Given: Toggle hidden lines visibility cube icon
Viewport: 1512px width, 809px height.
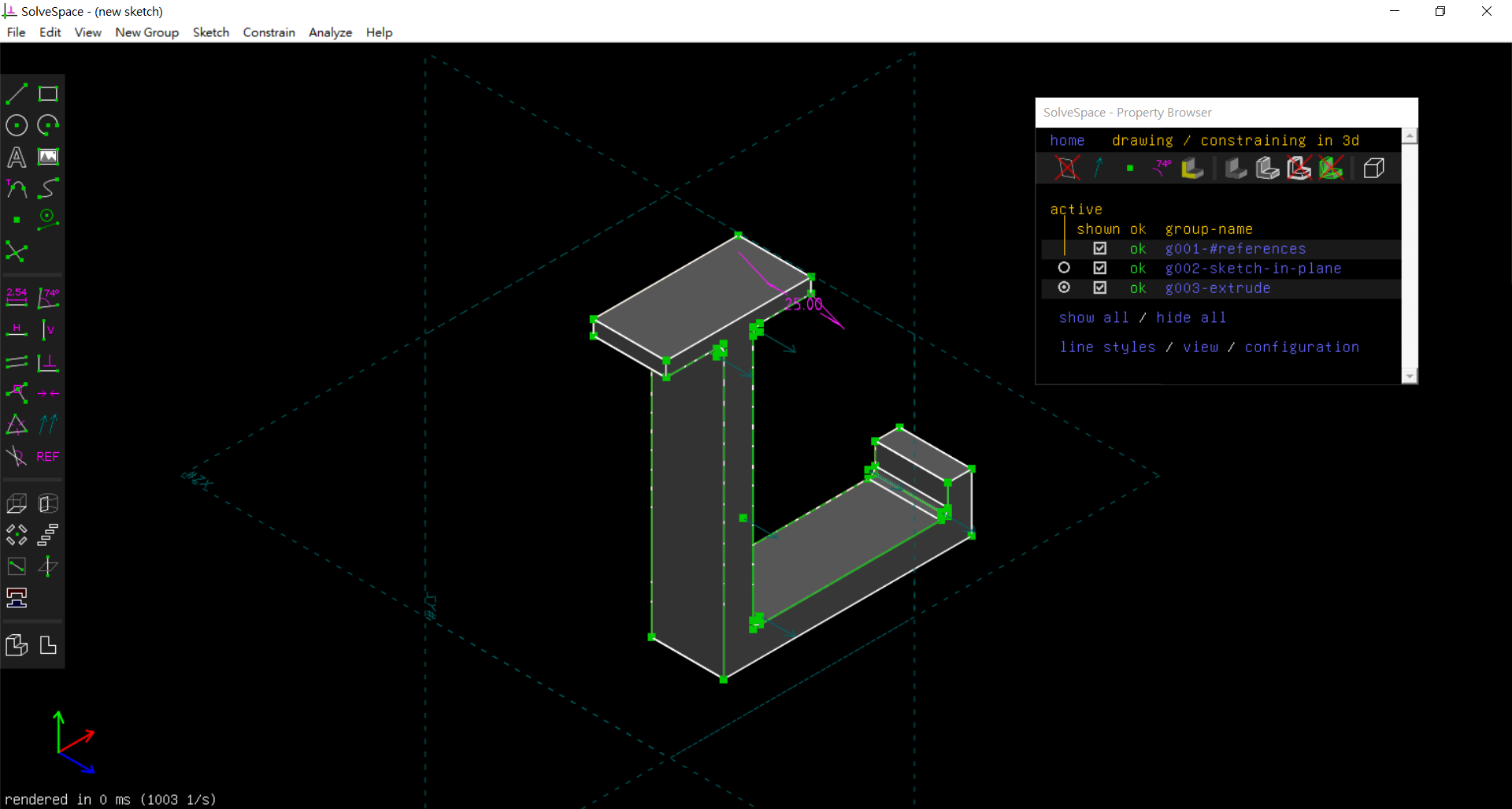Looking at the screenshot, I should [1373, 168].
